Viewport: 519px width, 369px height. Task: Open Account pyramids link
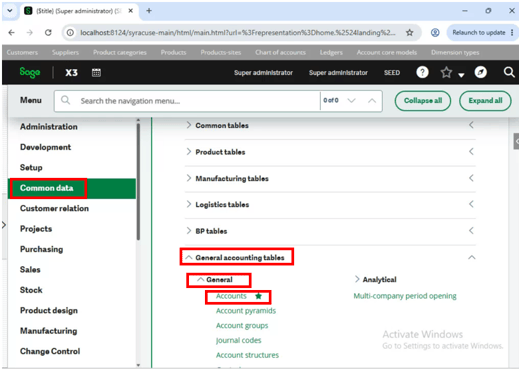pos(246,311)
